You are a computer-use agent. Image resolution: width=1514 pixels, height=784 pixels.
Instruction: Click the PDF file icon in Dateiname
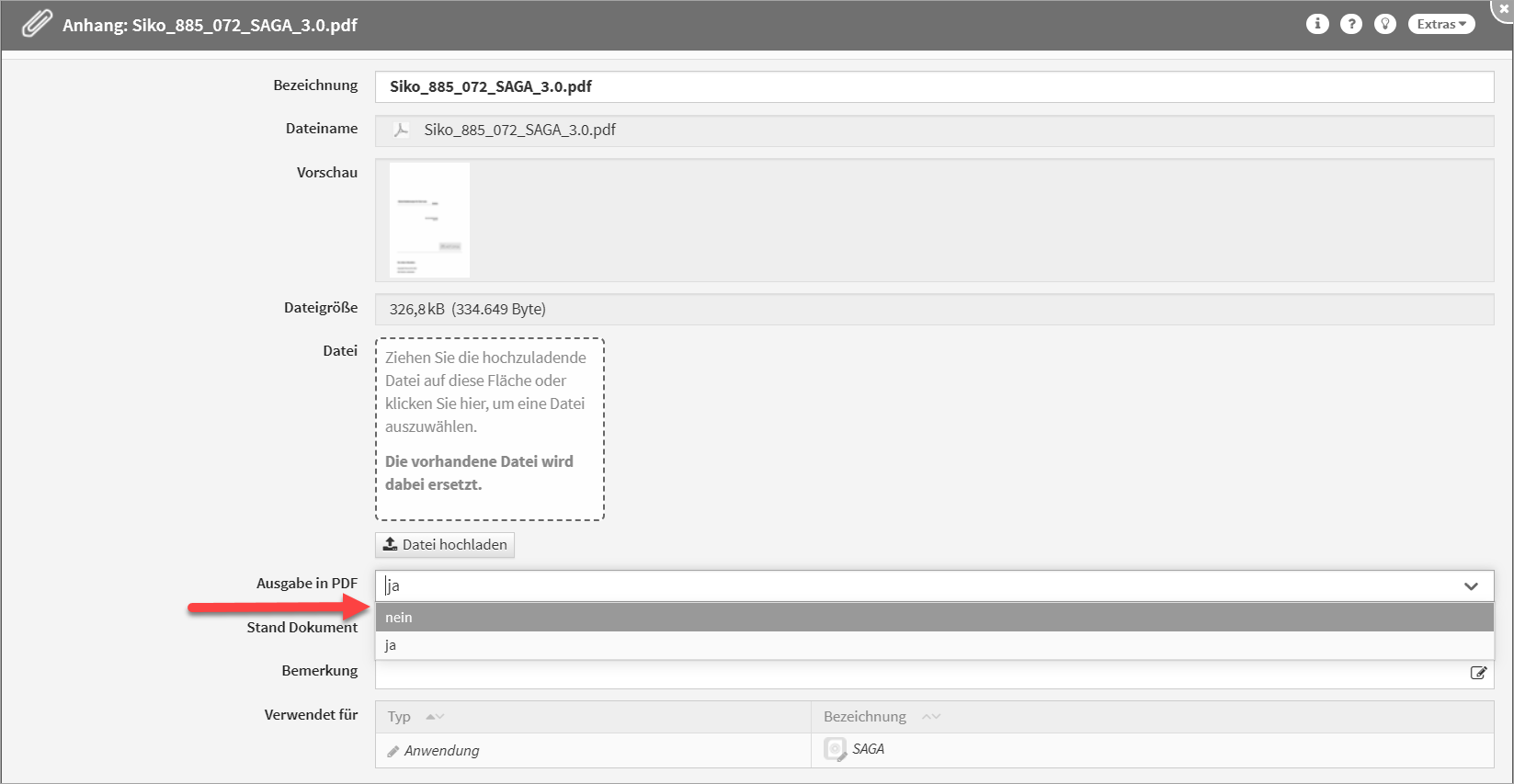(401, 130)
